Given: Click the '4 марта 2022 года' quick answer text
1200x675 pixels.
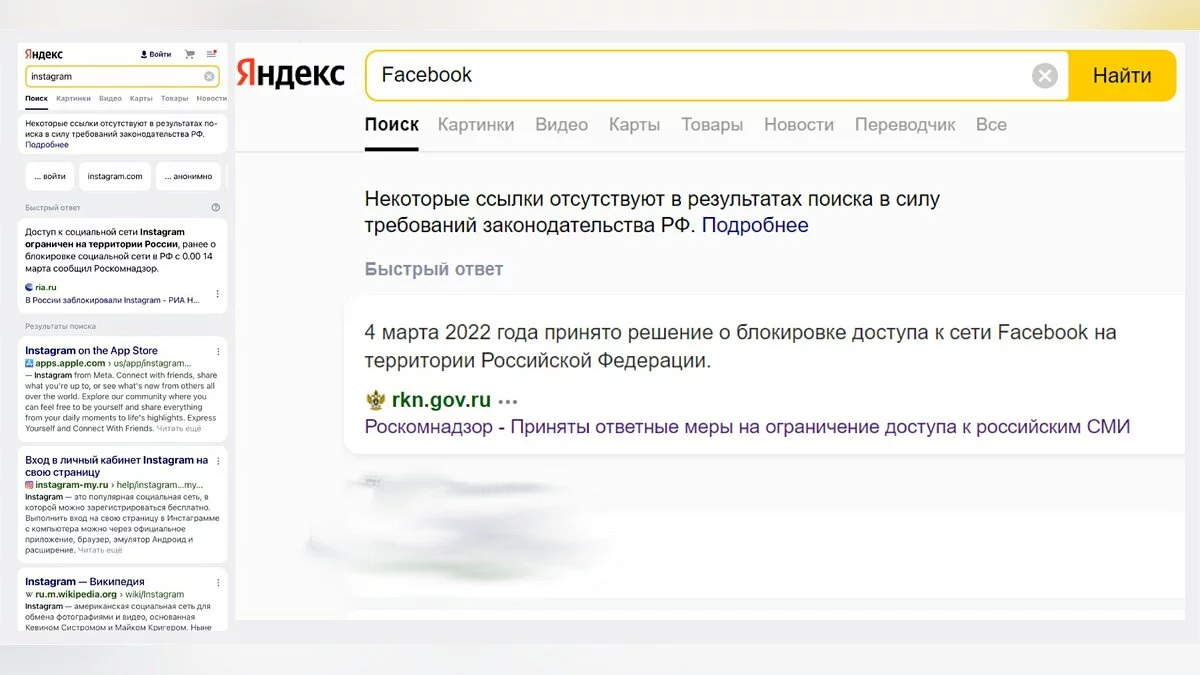Looking at the screenshot, I should click(740, 346).
